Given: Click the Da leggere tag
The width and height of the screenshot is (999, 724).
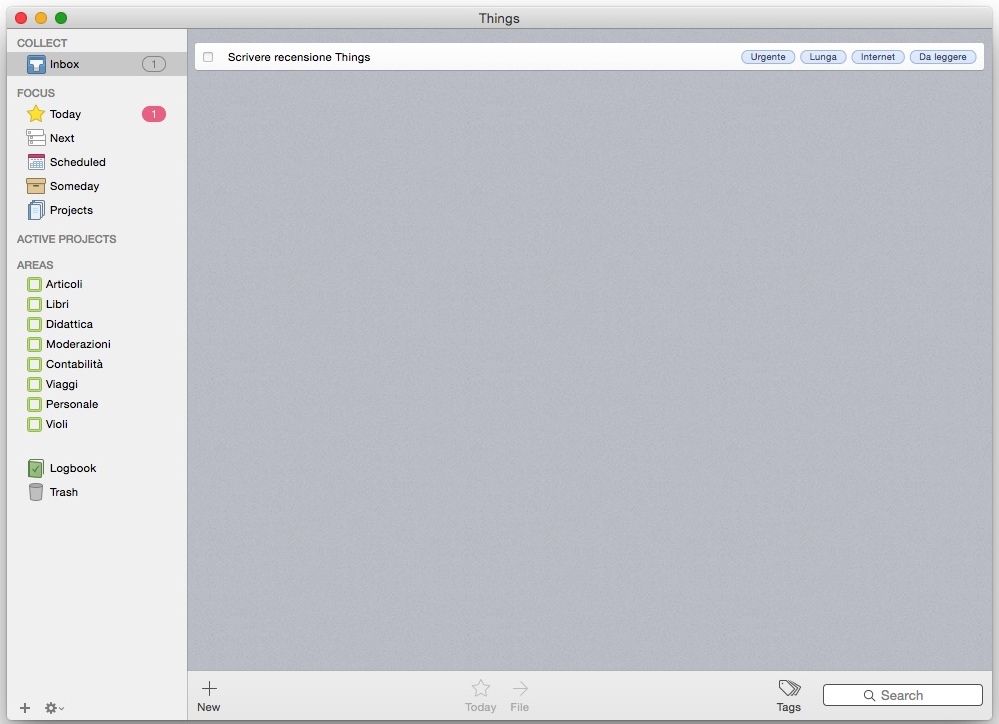Looking at the screenshot, I should coord(942,57).
